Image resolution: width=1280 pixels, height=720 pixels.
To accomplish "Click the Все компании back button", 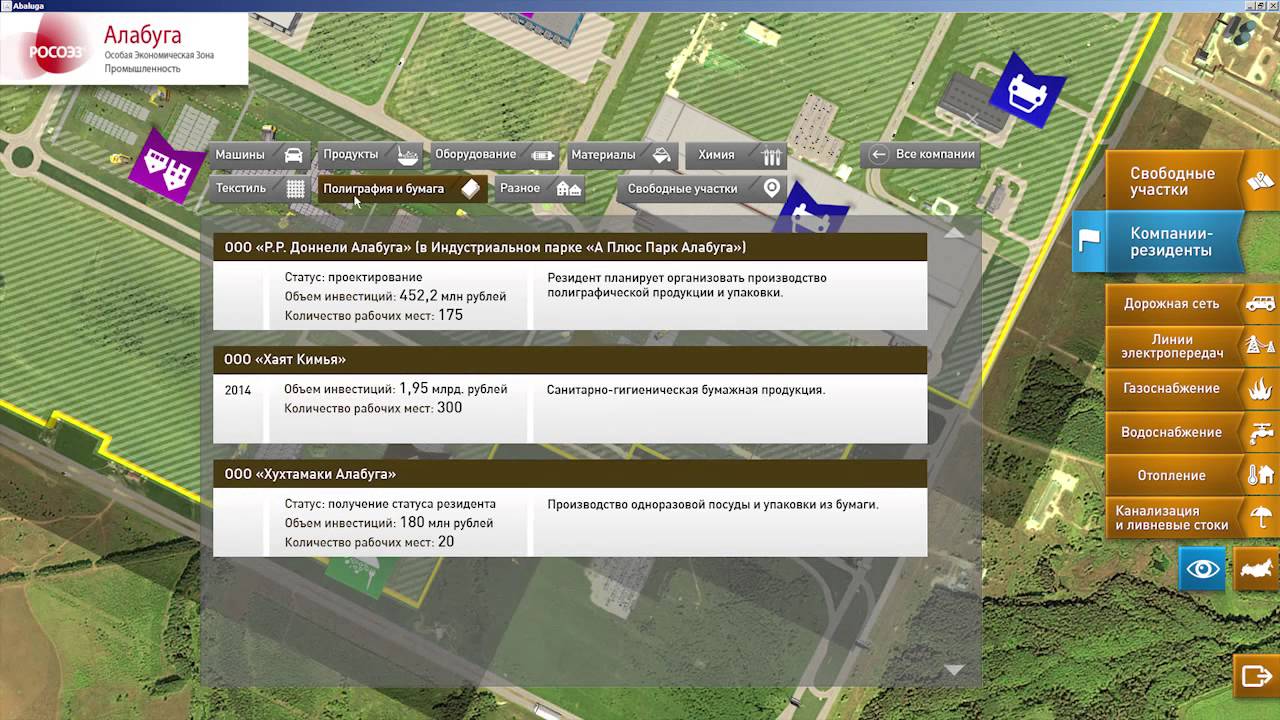I will [921, 154].
